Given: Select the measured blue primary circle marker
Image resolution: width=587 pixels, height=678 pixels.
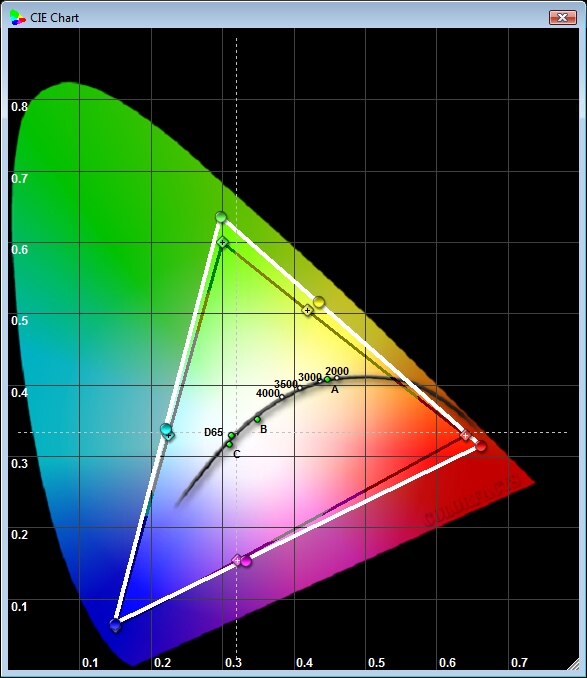Looking at the screenshot, I should (x=115, y=625).
